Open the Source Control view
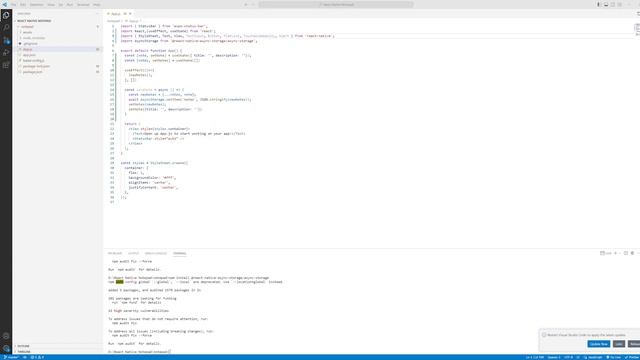Screen dimensions: 640x360 [x=6, y=40]
